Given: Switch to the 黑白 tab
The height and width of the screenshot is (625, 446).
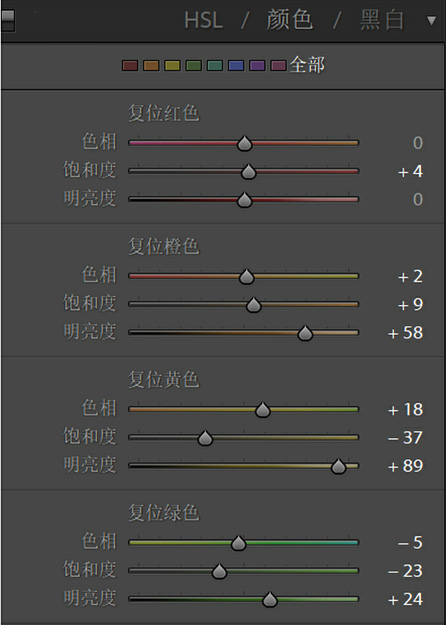Looking at the screenshot, I should click(382, 20).
